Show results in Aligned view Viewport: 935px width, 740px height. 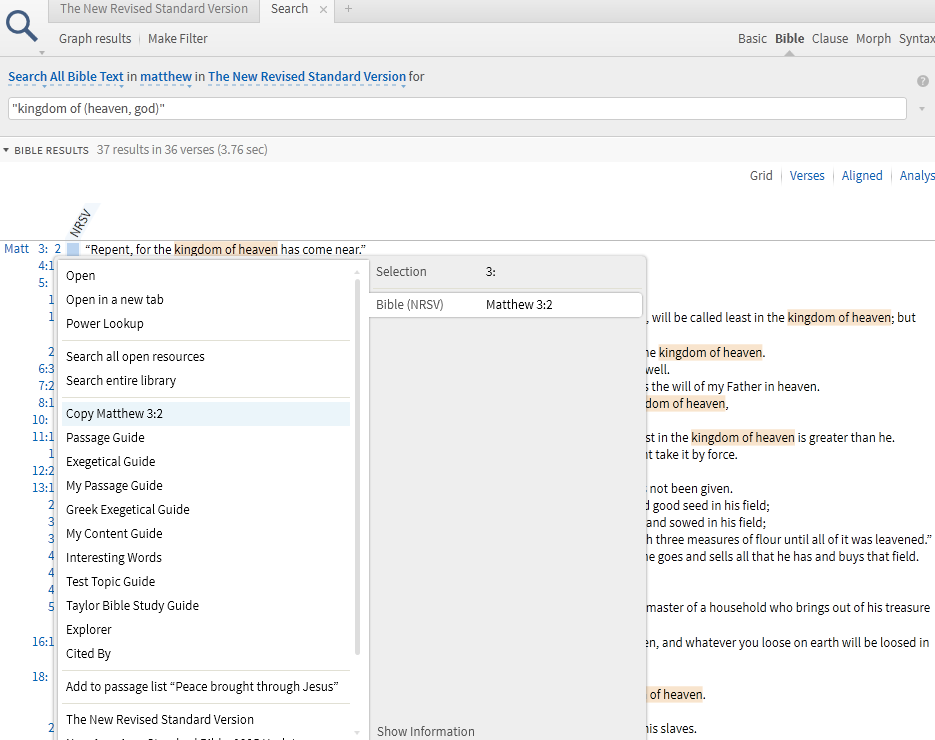click(x=862, y=176)
